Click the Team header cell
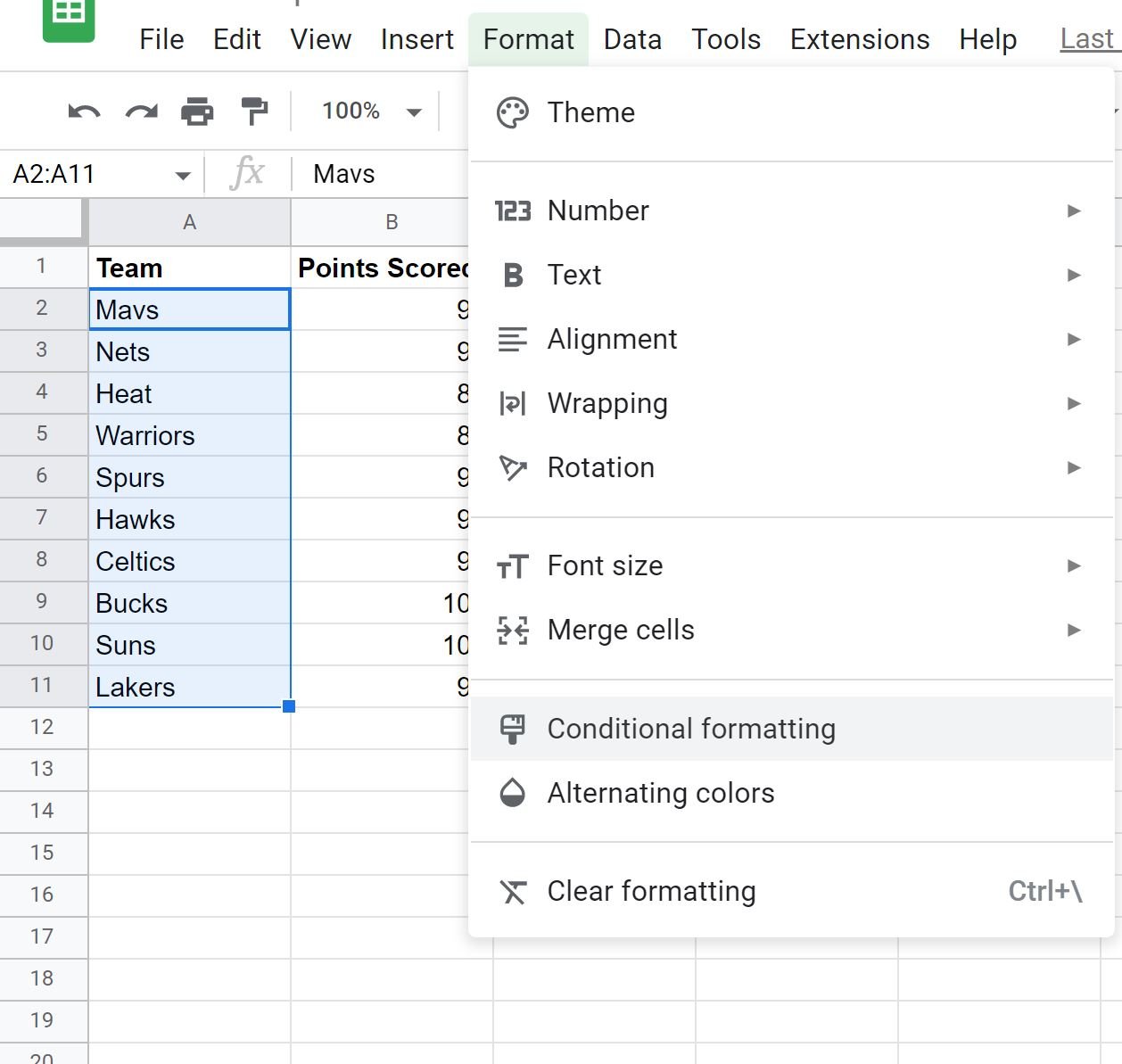The height and width of the screenshot is (1064, 1122). point(189,268)
